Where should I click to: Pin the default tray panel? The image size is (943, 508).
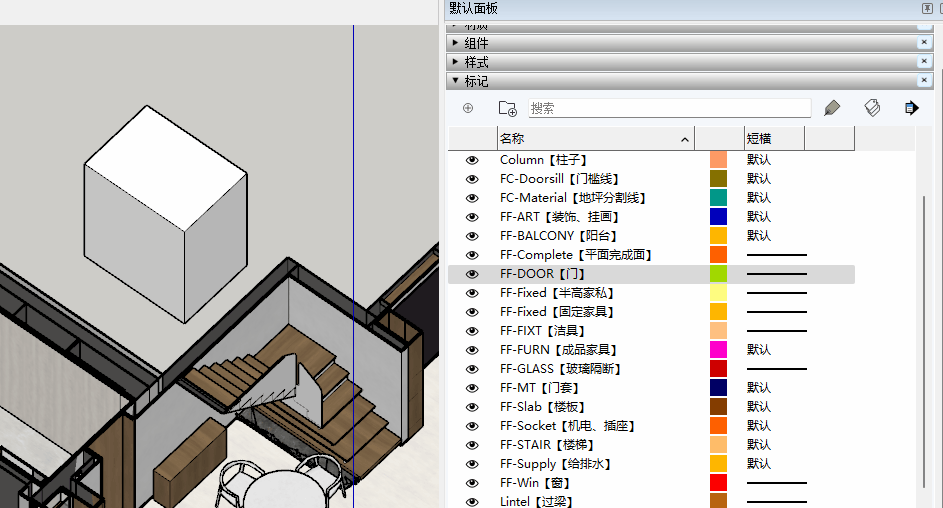coord(926,8)
